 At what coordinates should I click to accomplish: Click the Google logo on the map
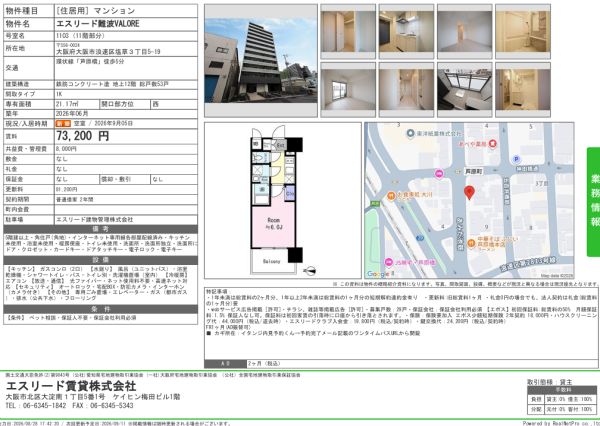[377, 274]
